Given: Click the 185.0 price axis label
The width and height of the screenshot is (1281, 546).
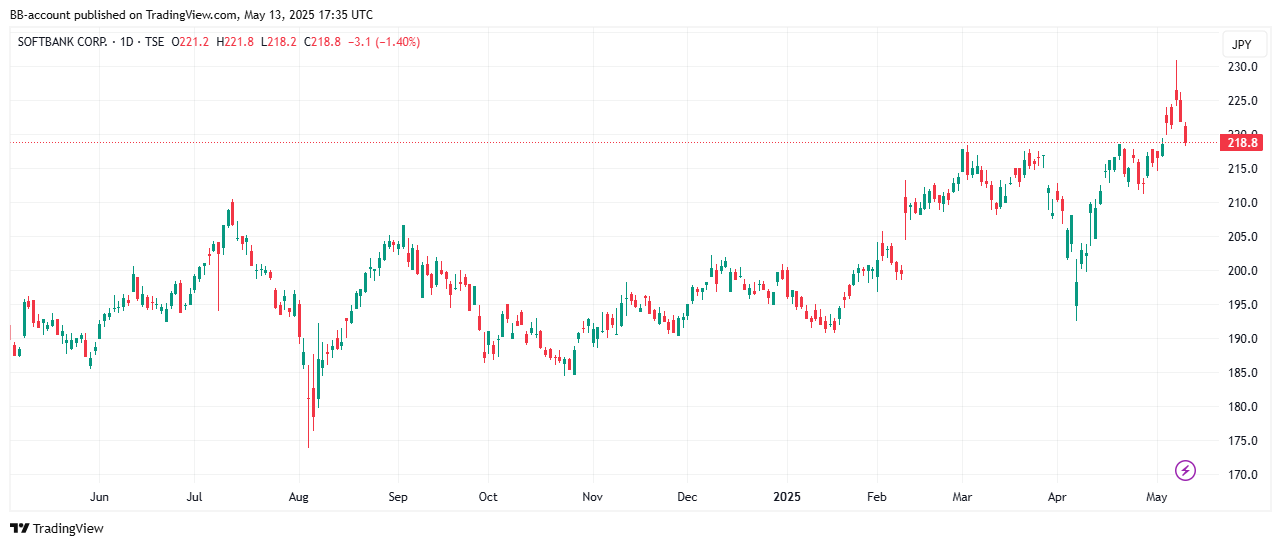Looking at the screenshot, I should tap(1243, 373).
